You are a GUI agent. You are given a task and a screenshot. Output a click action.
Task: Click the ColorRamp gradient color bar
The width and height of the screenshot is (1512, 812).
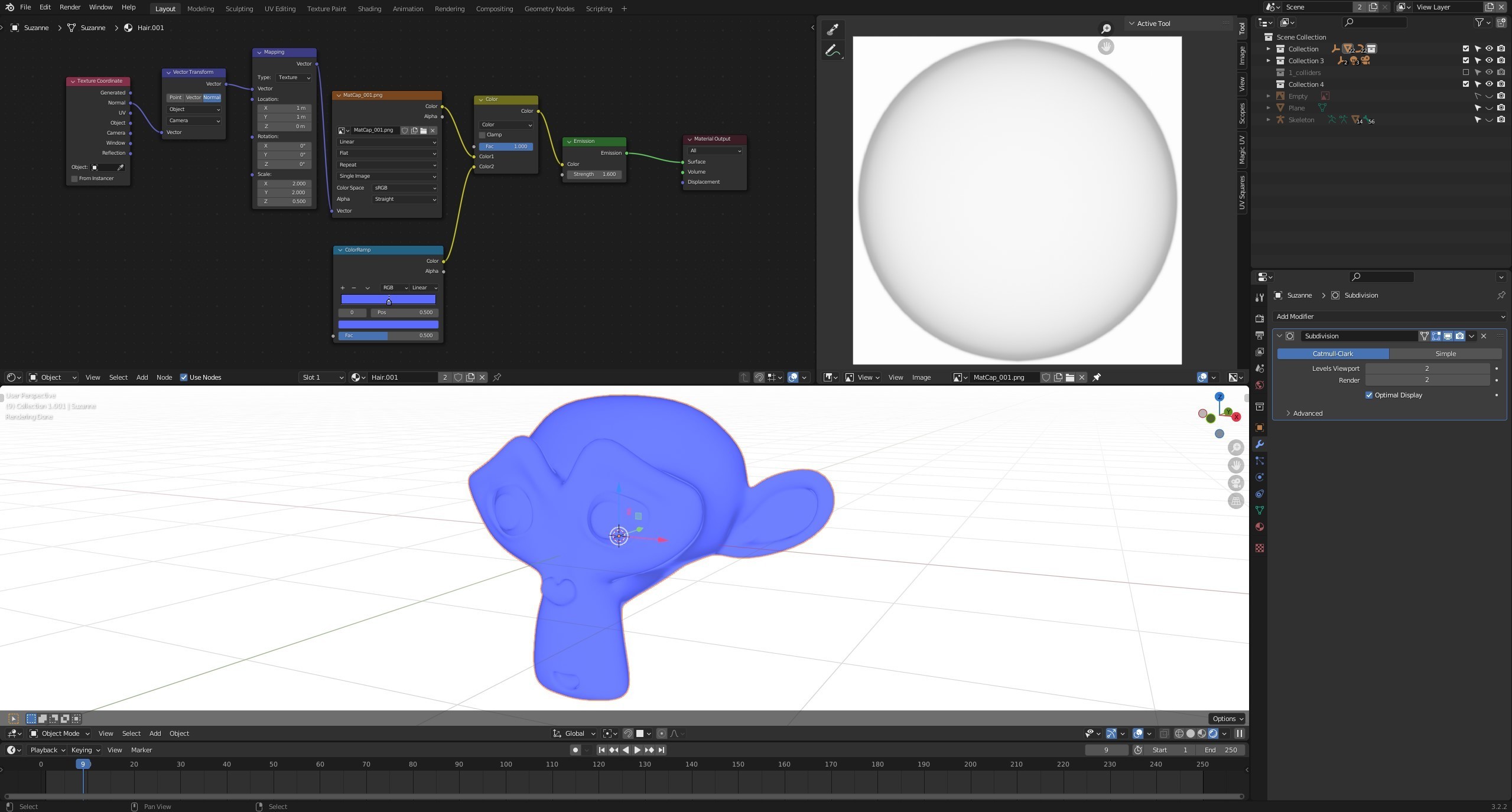[x=388, y=299]
